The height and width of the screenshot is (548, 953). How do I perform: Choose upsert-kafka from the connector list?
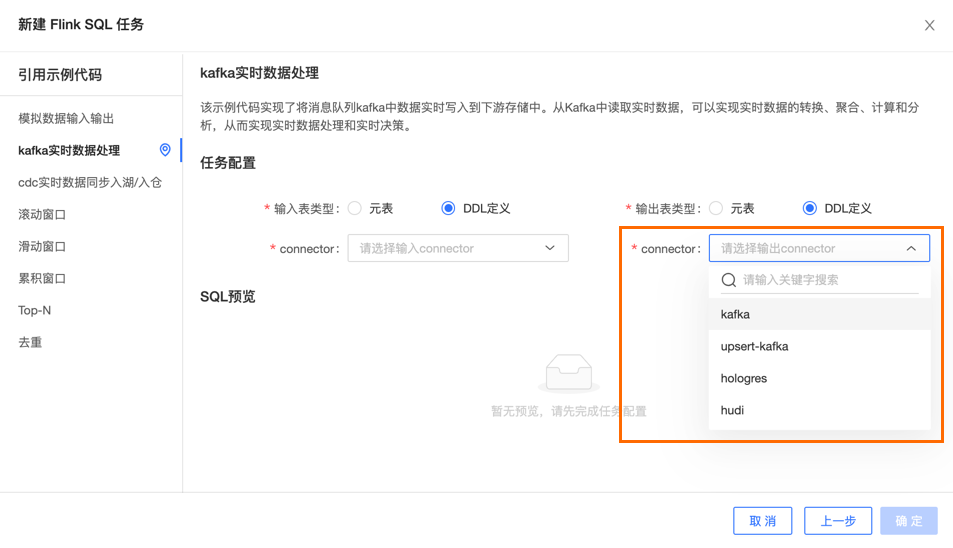pos(819,346)
